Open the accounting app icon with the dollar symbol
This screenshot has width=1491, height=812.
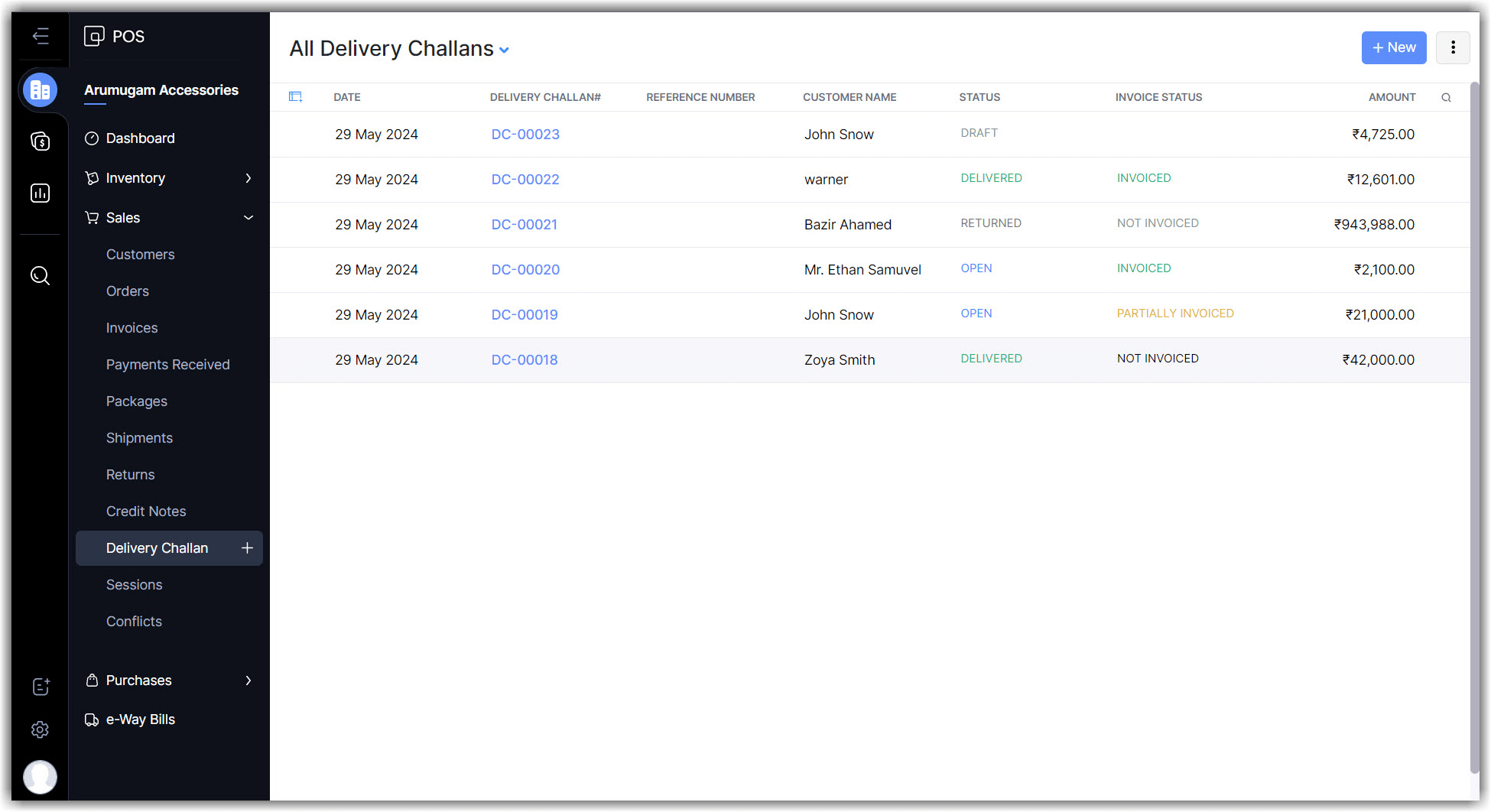point(41,141)
